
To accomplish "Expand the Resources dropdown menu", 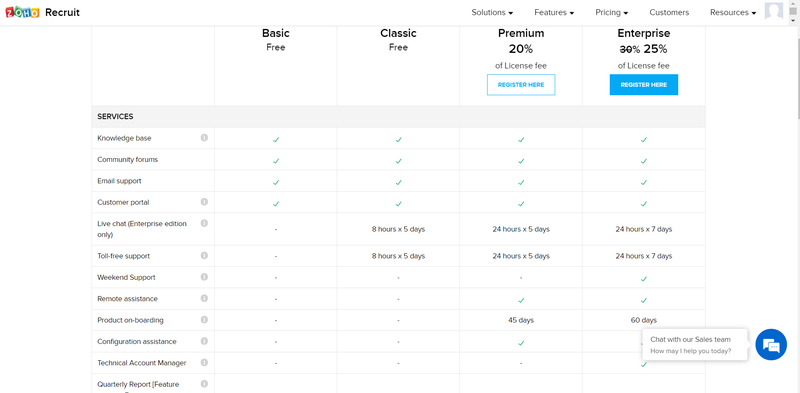I will pyautogui.click(x=733, y=12).
